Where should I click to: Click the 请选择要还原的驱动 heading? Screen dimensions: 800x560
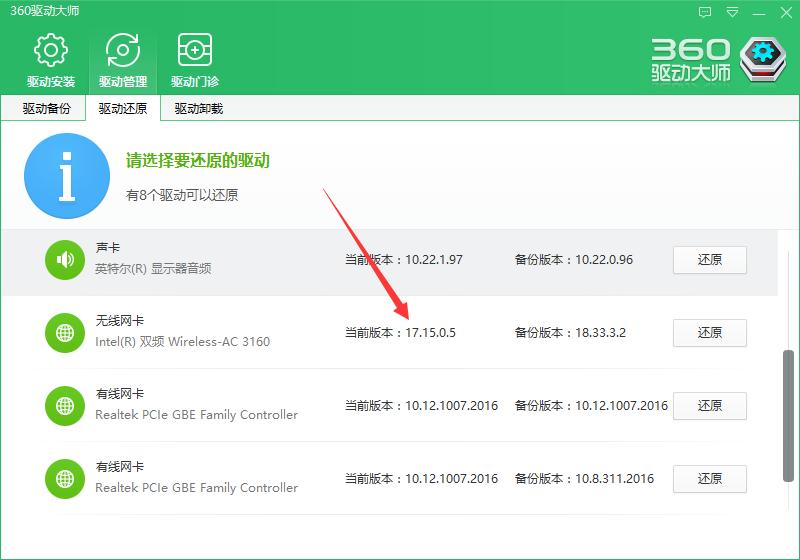coord(197,161)
